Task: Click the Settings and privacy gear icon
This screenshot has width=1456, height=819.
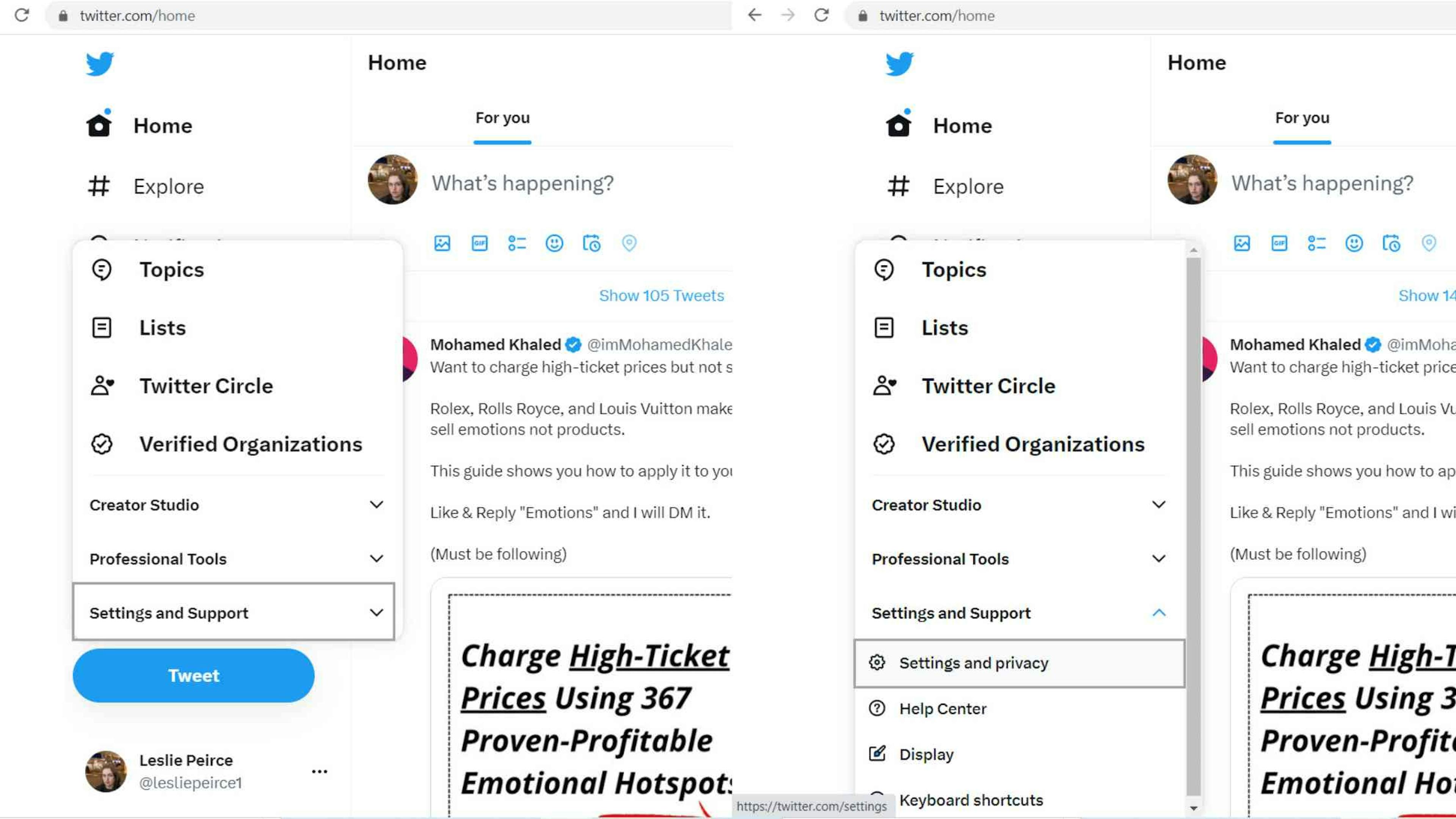Action: [x=878, y=662]
